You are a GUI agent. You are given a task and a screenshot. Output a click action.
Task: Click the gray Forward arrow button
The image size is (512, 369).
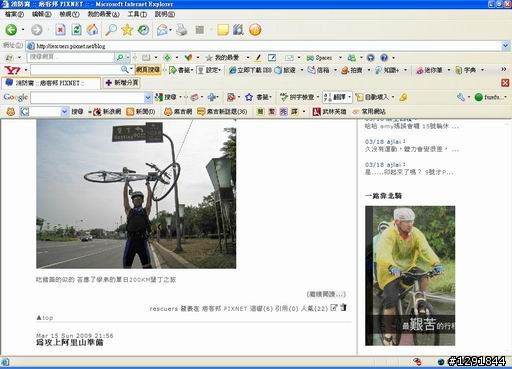click(x=37, y=30)
